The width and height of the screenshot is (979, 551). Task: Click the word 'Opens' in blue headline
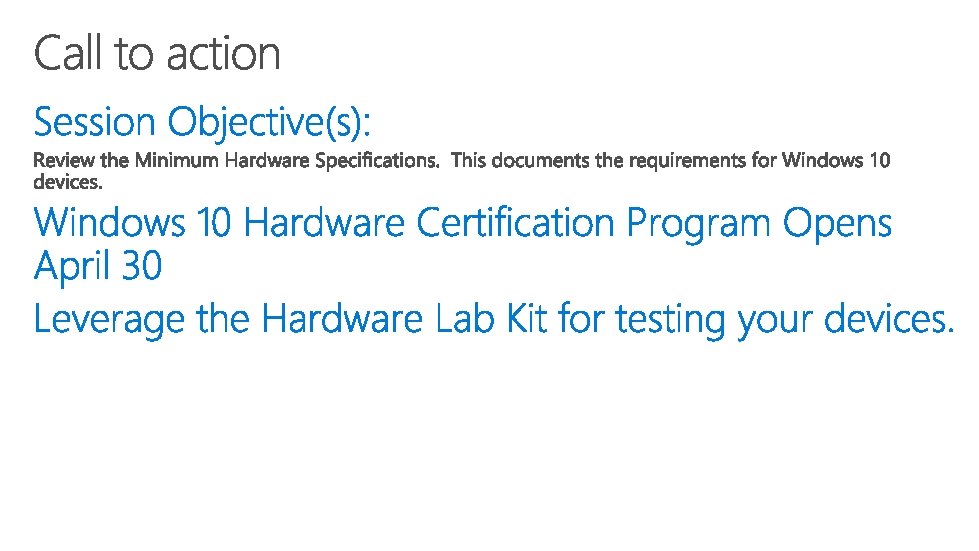[837, 225]
